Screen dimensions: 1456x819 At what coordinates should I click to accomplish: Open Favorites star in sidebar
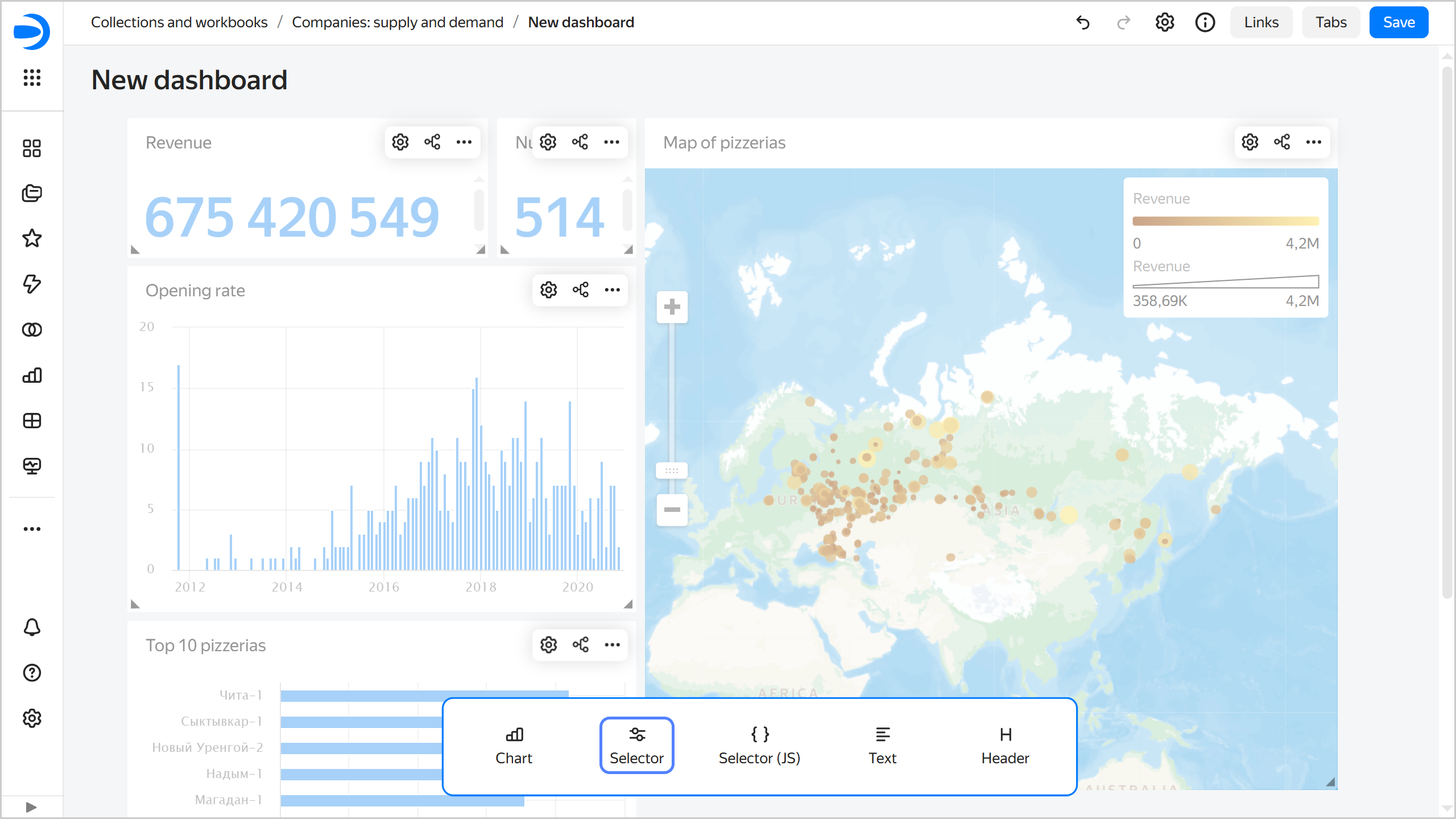pos(32,238)
